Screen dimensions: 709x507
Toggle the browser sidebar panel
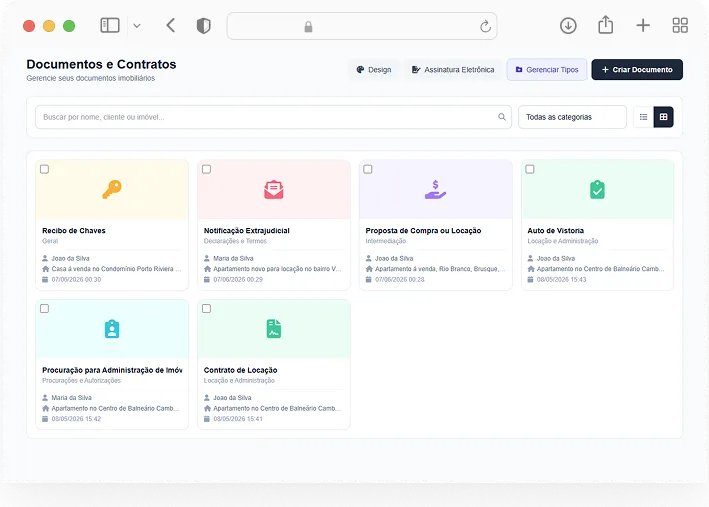tap(110, 25)
